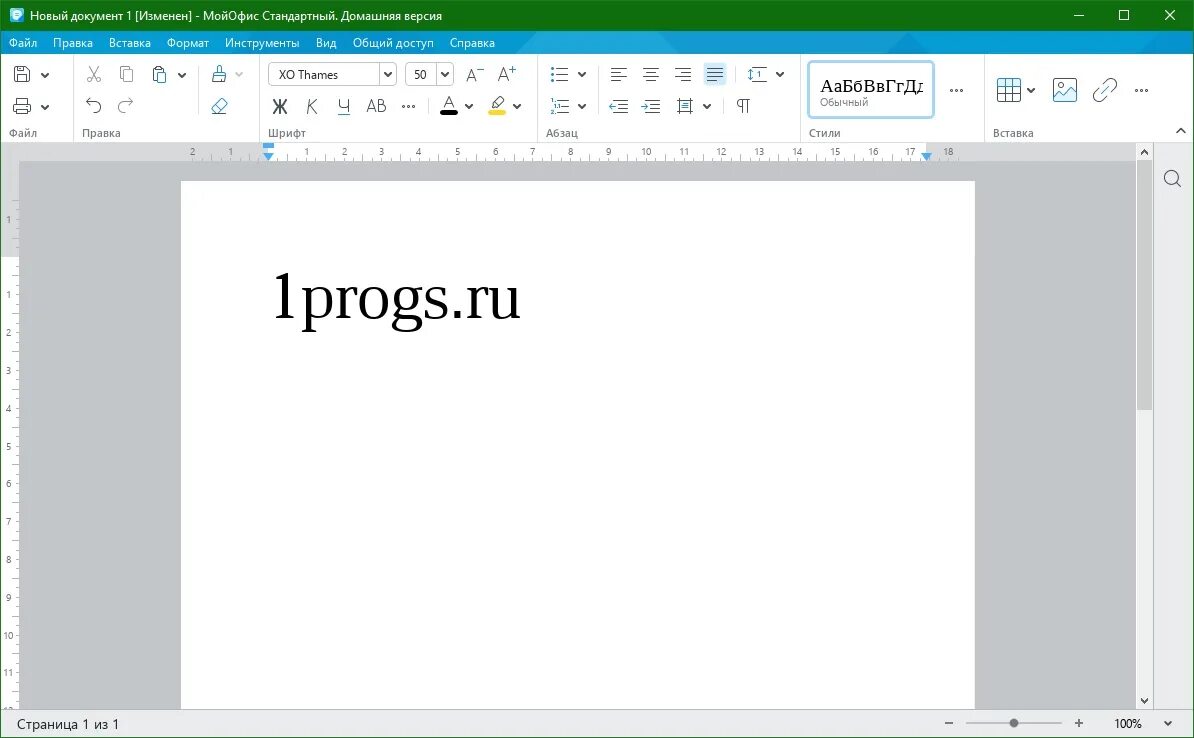
Task: Click the bulleted list icon
Action: [560, 74]
